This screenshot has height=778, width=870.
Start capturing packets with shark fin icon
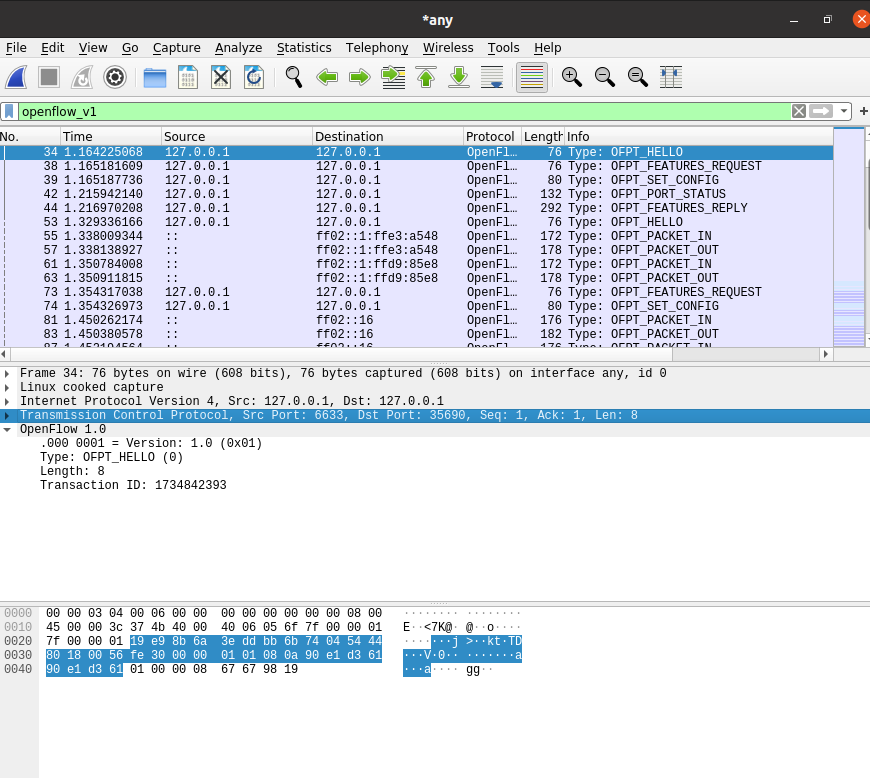(16, 77)
